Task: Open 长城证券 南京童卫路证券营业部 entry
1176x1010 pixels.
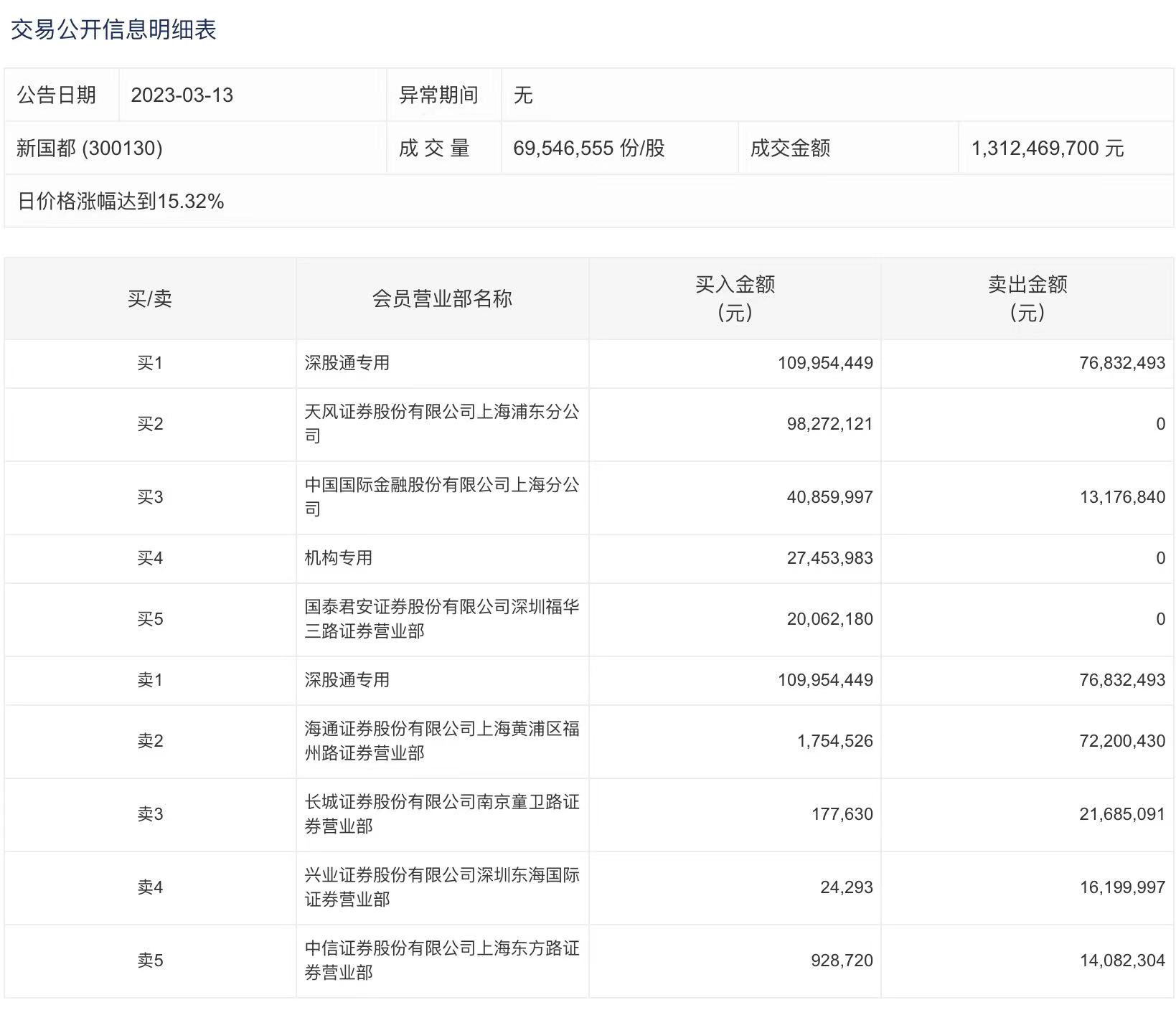Action: coord(441,814)
